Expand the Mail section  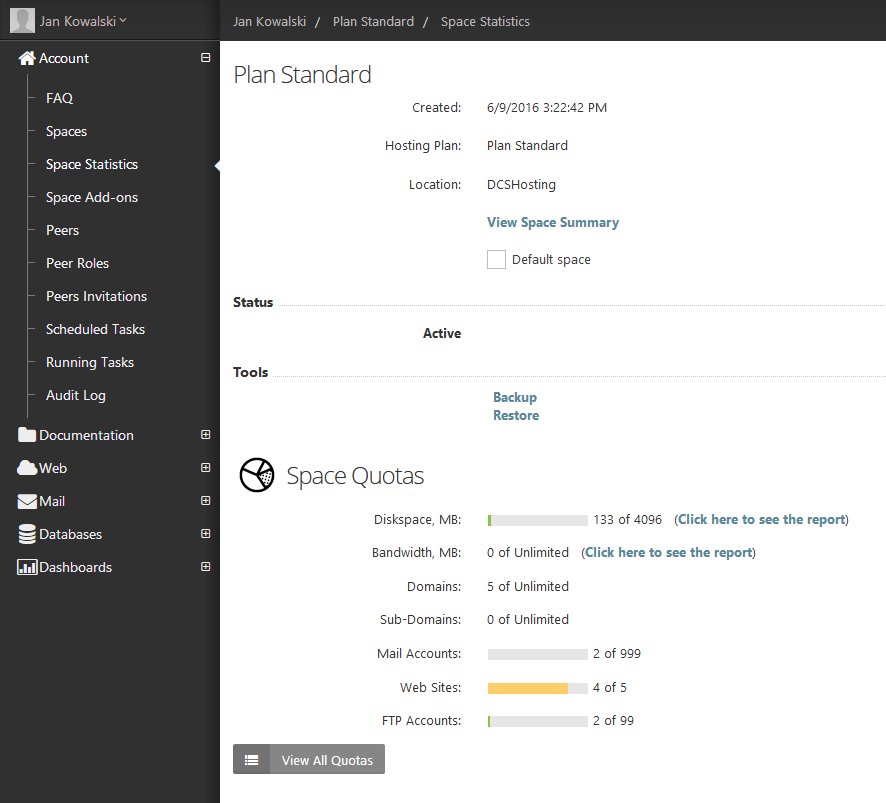coord(206,501)
